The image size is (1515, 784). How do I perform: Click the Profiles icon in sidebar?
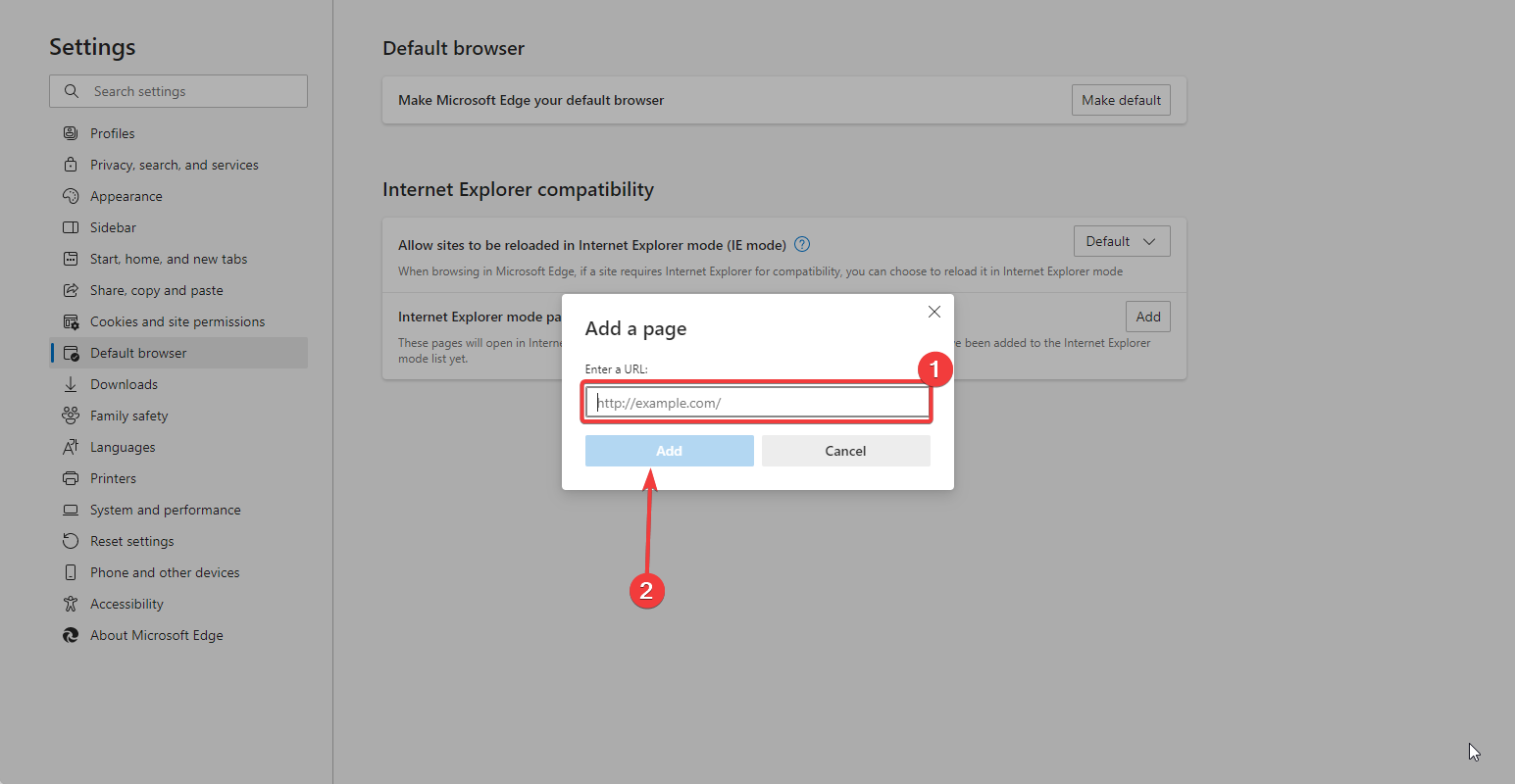pos(71,133)
